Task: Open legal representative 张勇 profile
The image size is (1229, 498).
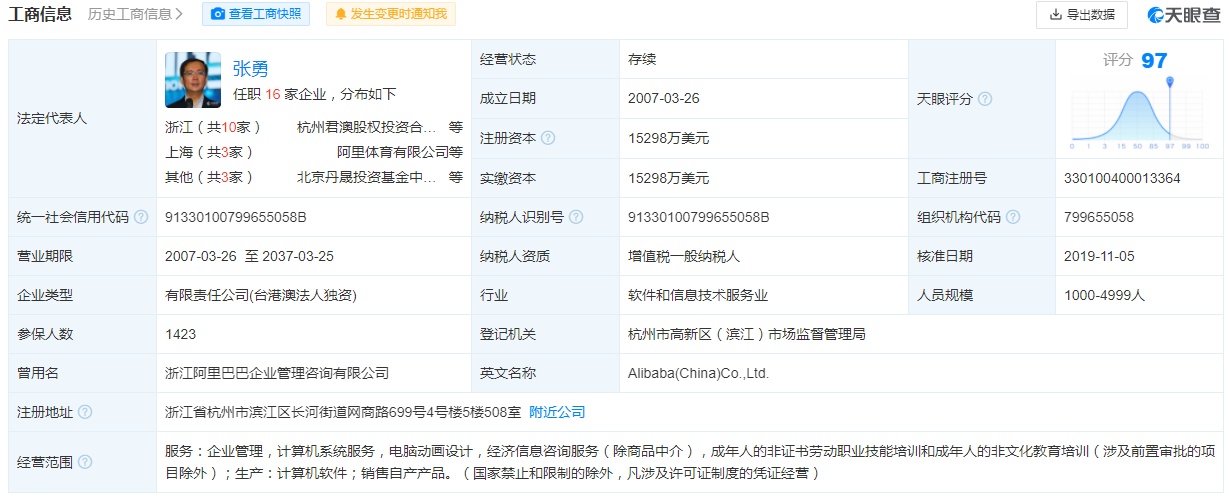Action: 250,68
